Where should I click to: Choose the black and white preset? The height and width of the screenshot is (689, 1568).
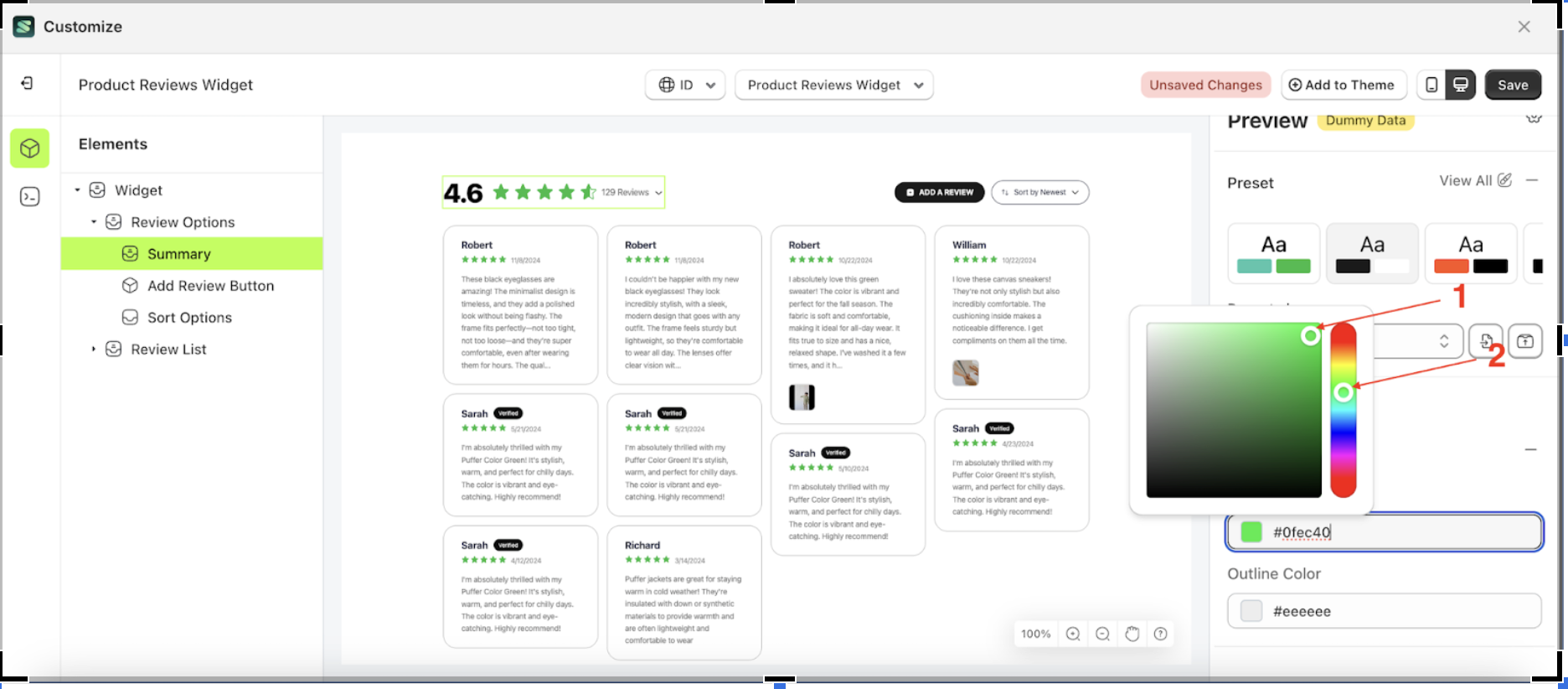coord(1372,253)
